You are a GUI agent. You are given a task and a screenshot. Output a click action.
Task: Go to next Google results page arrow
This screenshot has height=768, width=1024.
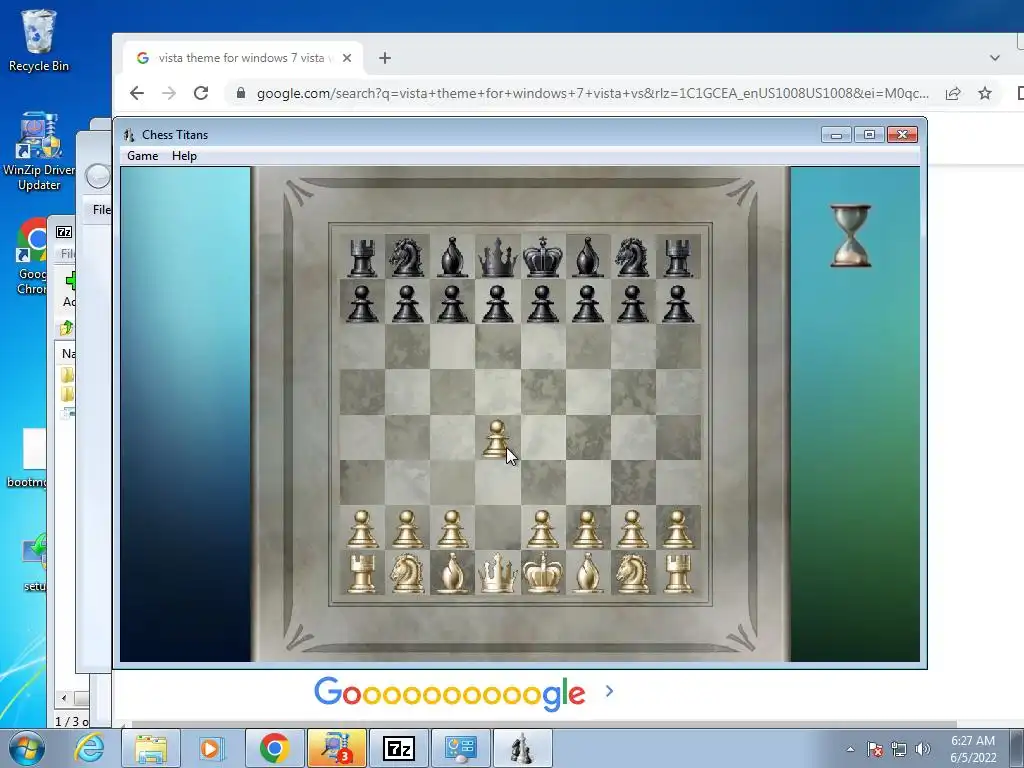609,691
